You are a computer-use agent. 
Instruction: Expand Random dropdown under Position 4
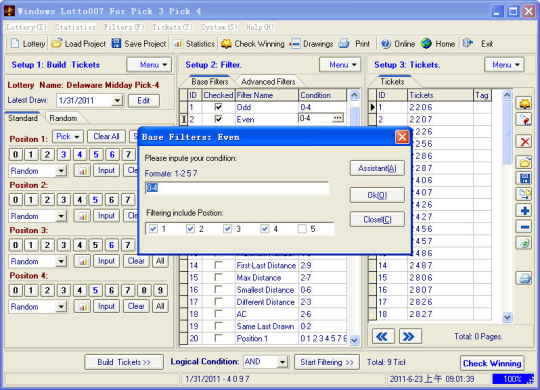[x=61, y=306]
